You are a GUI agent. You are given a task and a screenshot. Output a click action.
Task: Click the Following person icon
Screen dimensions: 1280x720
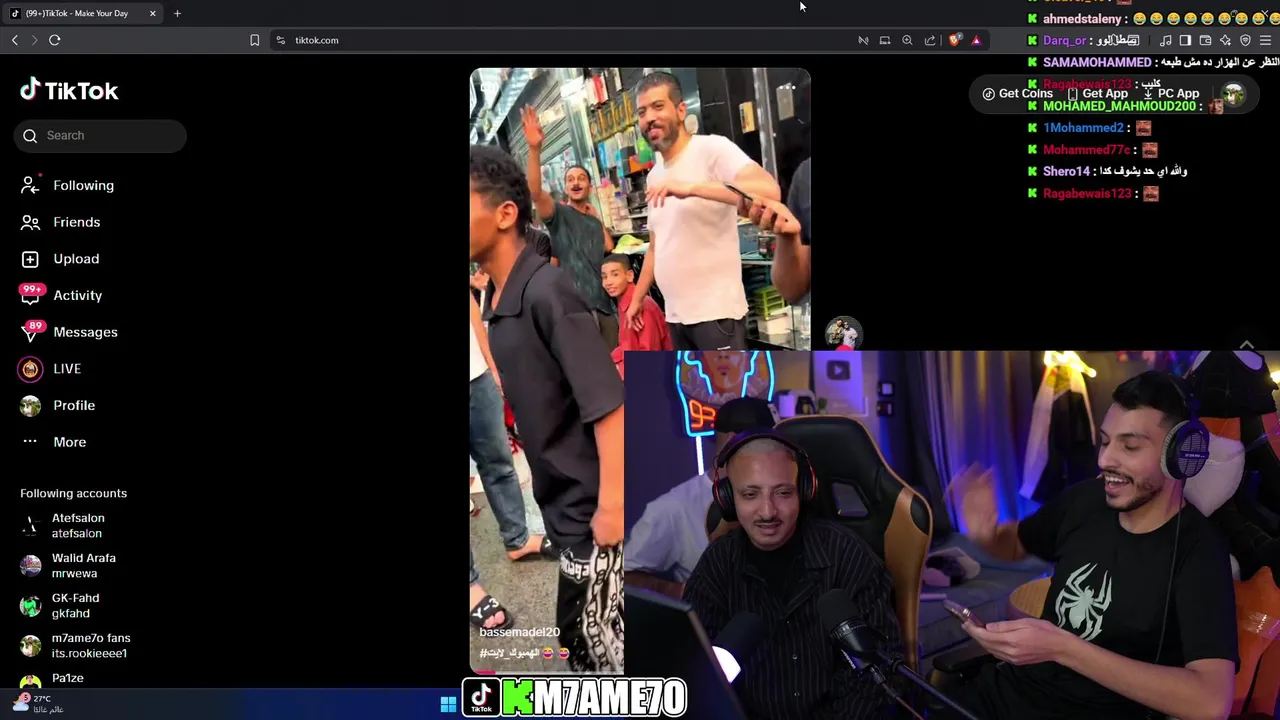(30, 185)
